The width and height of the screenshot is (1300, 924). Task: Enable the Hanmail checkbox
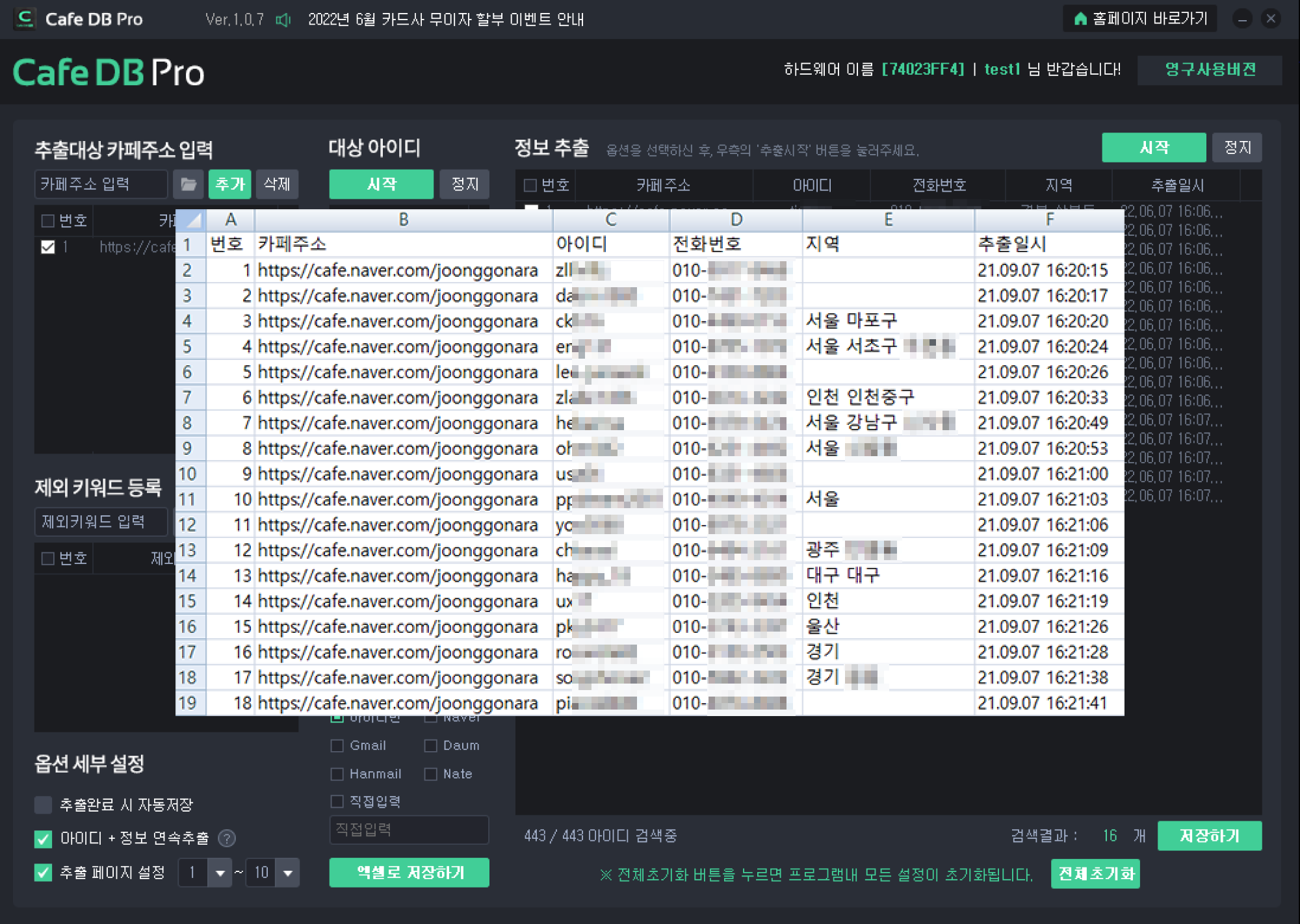coord(337,774)
